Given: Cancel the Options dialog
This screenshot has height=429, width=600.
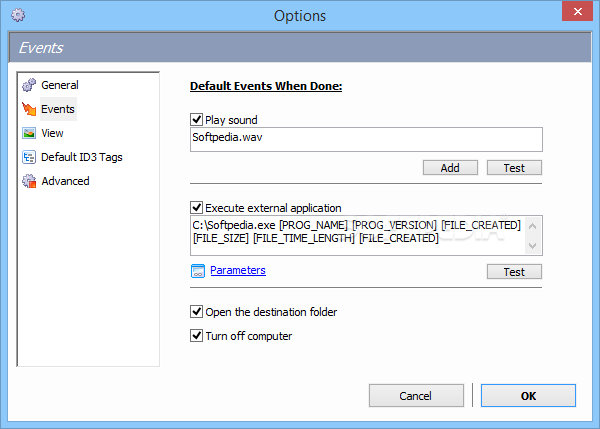Looking at the screenshot, I should point(416,396).
